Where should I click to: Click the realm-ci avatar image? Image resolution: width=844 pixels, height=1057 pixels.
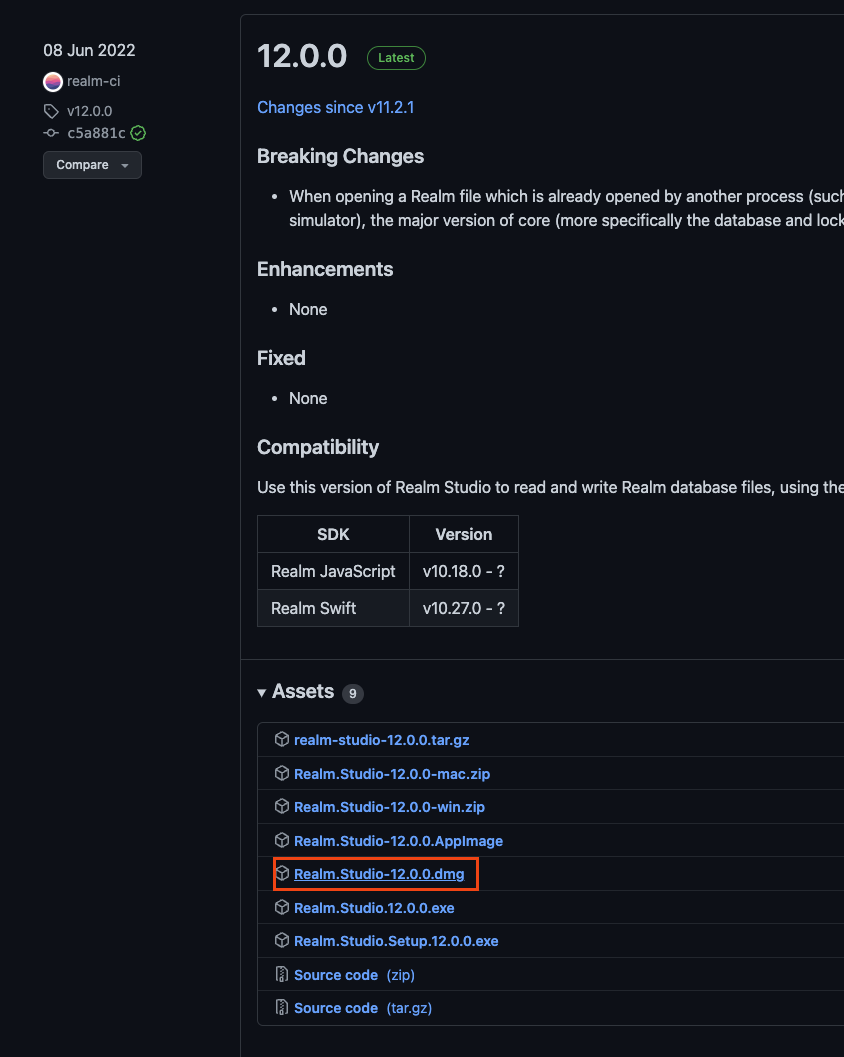[53, 82]
